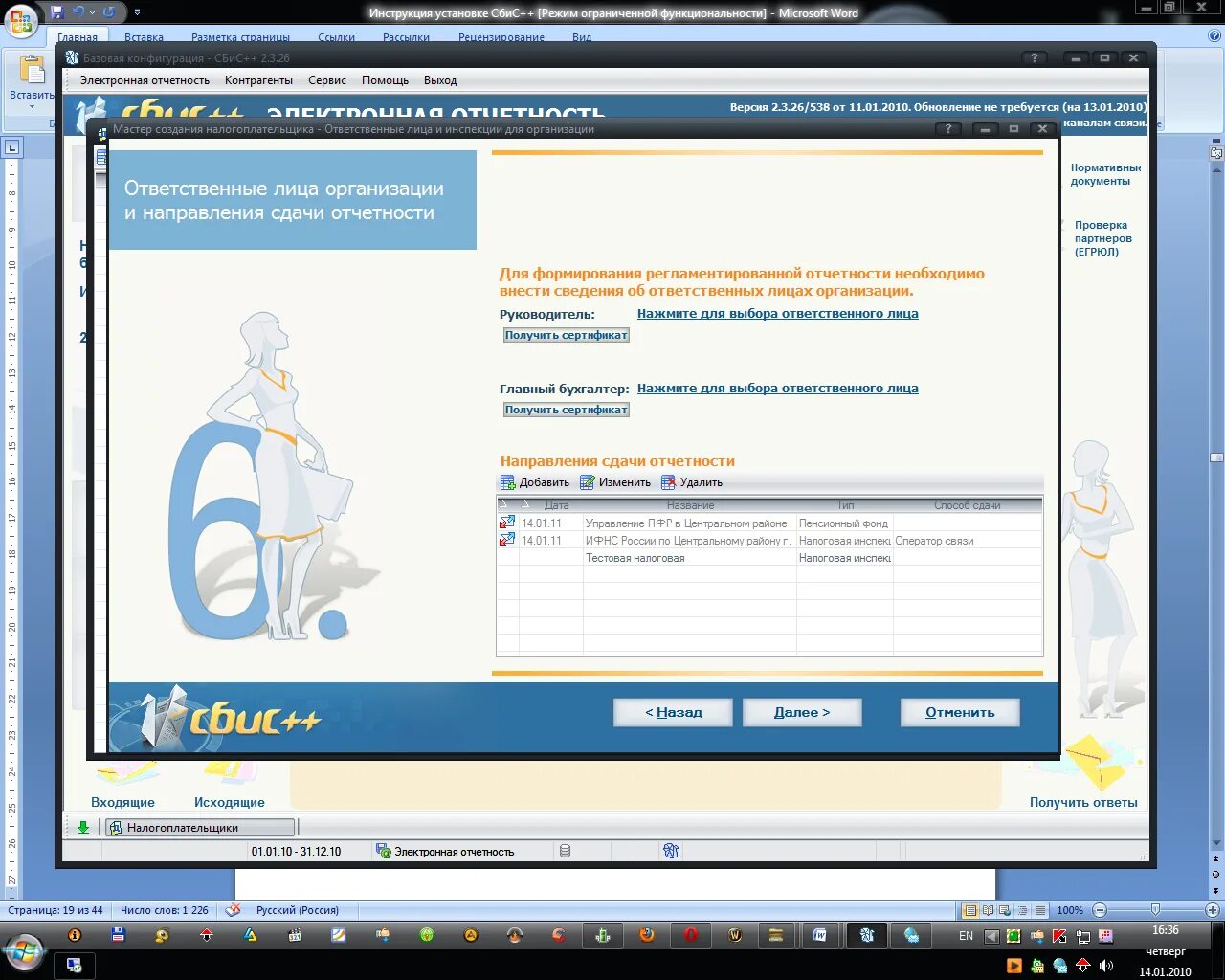Open Помощь menu
Viewport: 1225px width, 980px height.
point(385,80)
